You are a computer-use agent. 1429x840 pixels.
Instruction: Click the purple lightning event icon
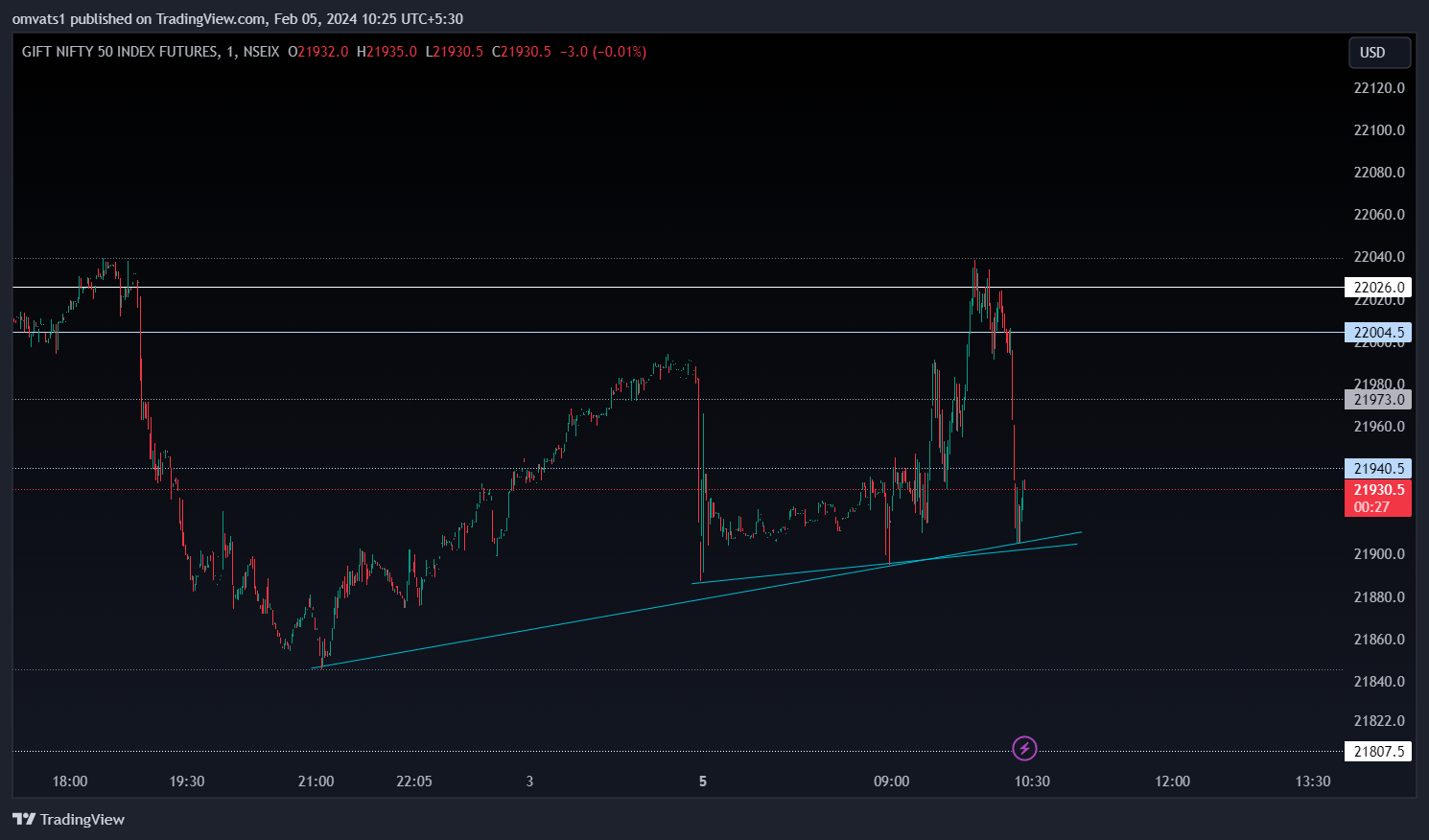coord(1024,748)
